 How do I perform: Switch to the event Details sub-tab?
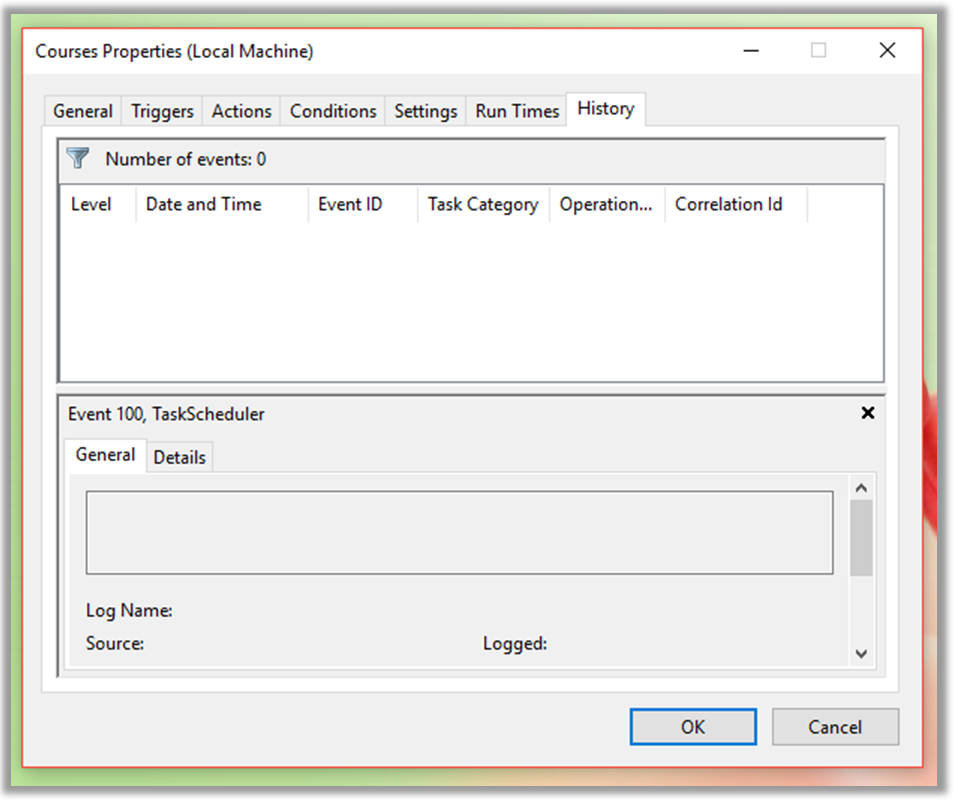[179, 457]
